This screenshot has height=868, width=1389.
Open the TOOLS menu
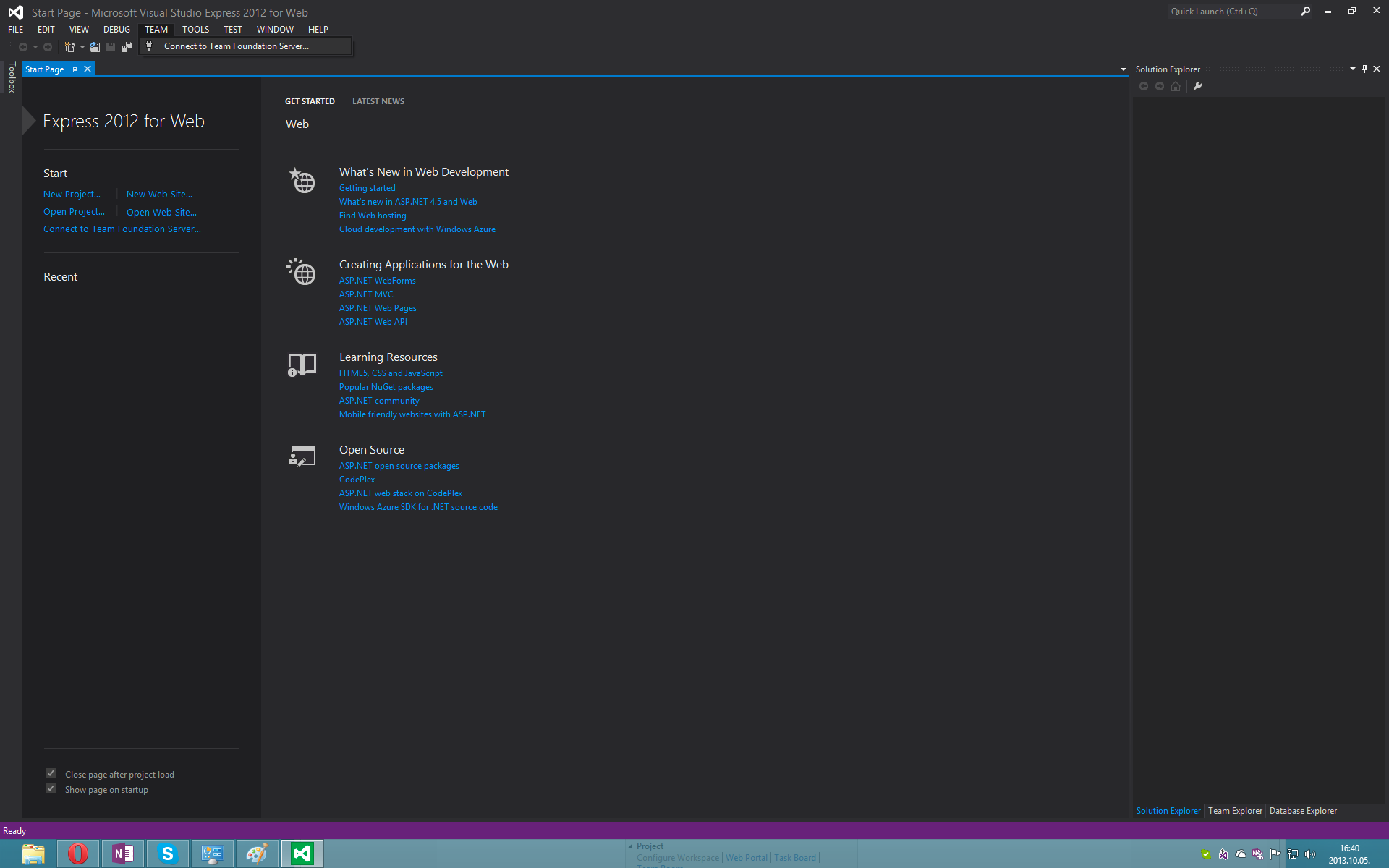coord(195,30)
